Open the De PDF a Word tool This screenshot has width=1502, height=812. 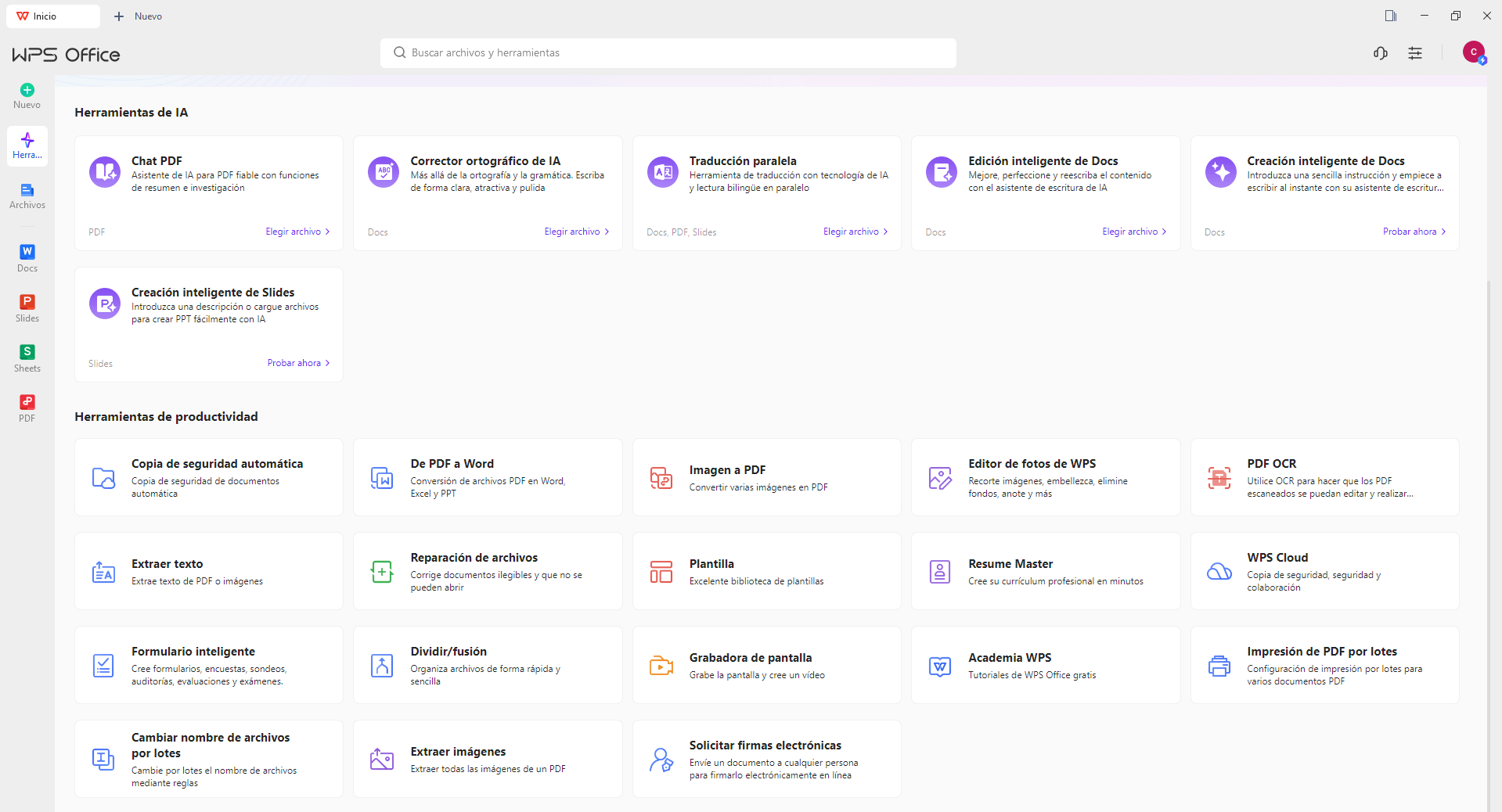[488, 477]
